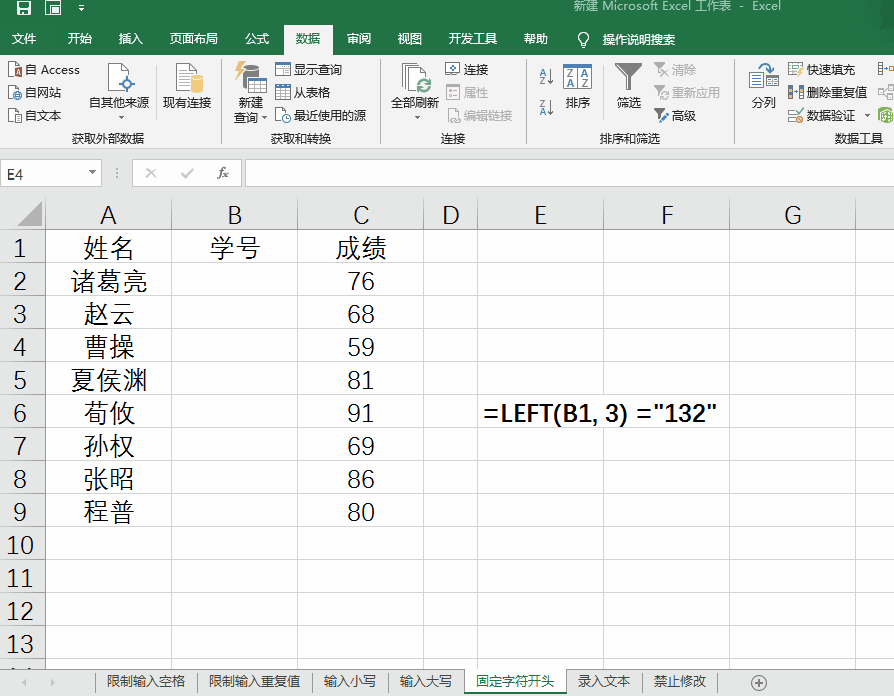Remove duplicates with 删除重复值
894x696 pixels.
coord(836,91)
